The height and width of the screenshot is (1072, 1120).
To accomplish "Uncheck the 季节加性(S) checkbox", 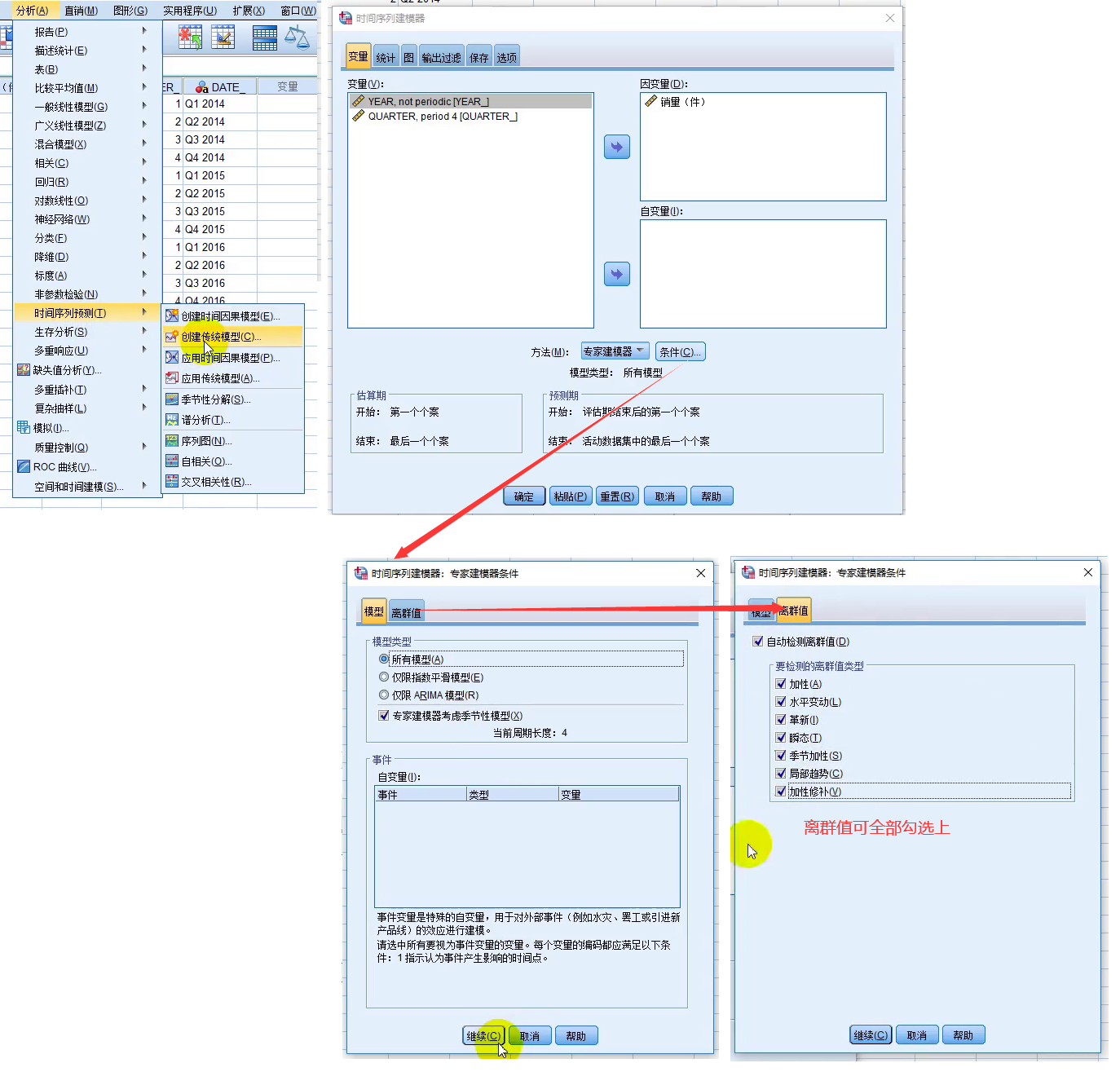I will click(781, 755).
